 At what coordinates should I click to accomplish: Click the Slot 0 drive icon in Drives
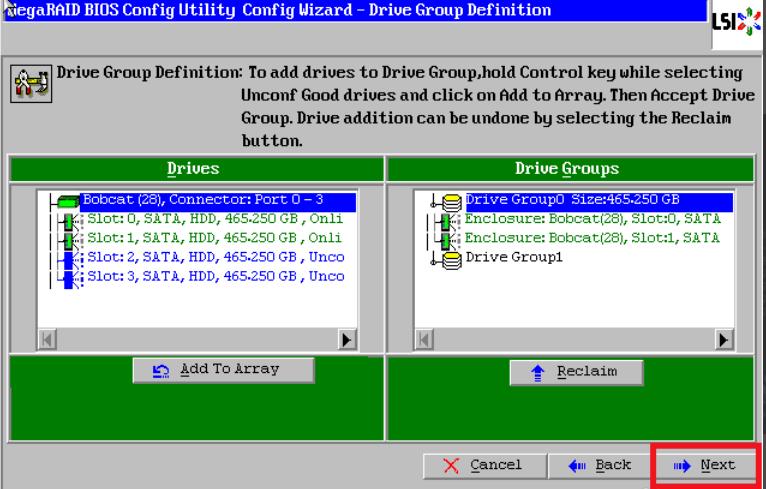(x=70, y=221)
